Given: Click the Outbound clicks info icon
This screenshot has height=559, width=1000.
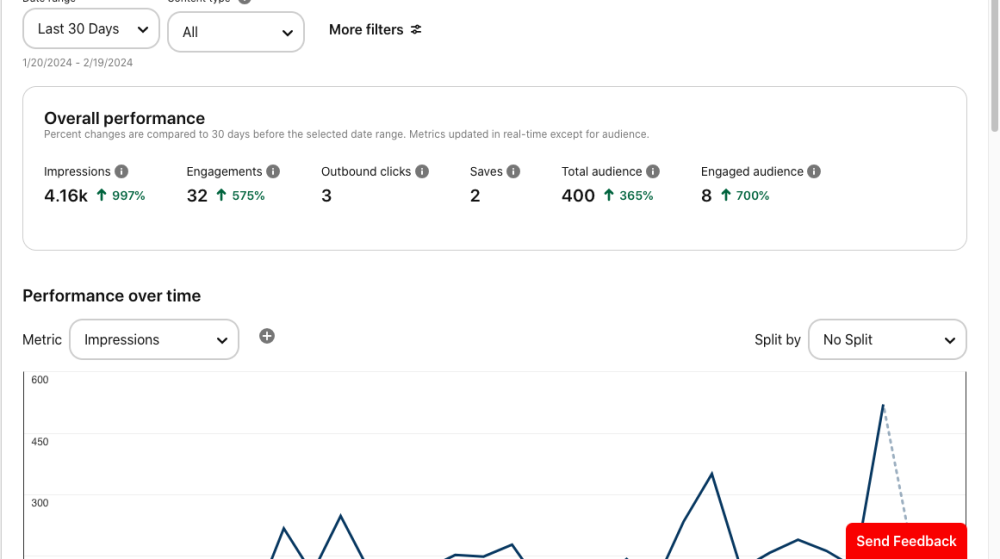Looking at the screenshot, I should [x=422, y=172].
